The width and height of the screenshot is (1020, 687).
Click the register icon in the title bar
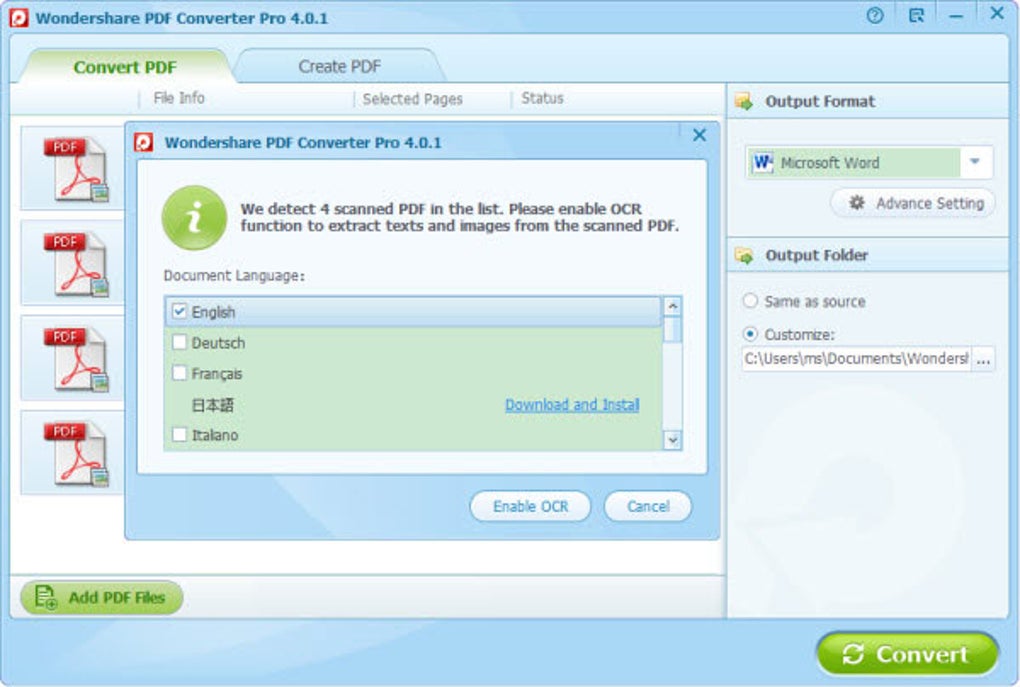916,16
